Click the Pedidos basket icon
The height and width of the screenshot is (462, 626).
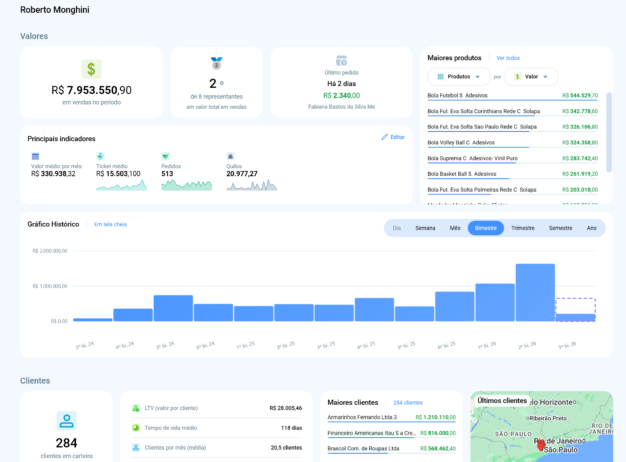[165, 156]
